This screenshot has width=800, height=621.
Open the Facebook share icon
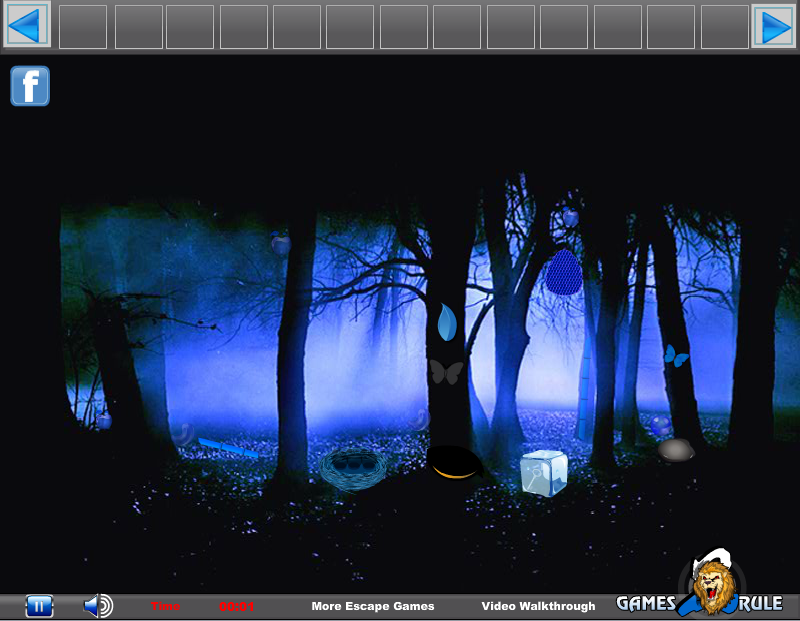[30, 86]
